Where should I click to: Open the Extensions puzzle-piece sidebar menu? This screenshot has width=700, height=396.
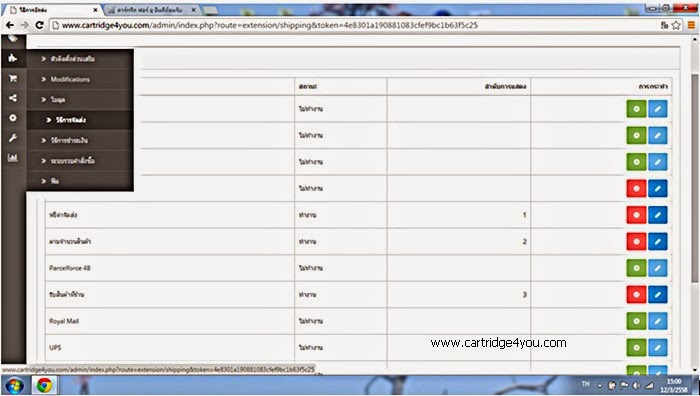tap(12, 58)
